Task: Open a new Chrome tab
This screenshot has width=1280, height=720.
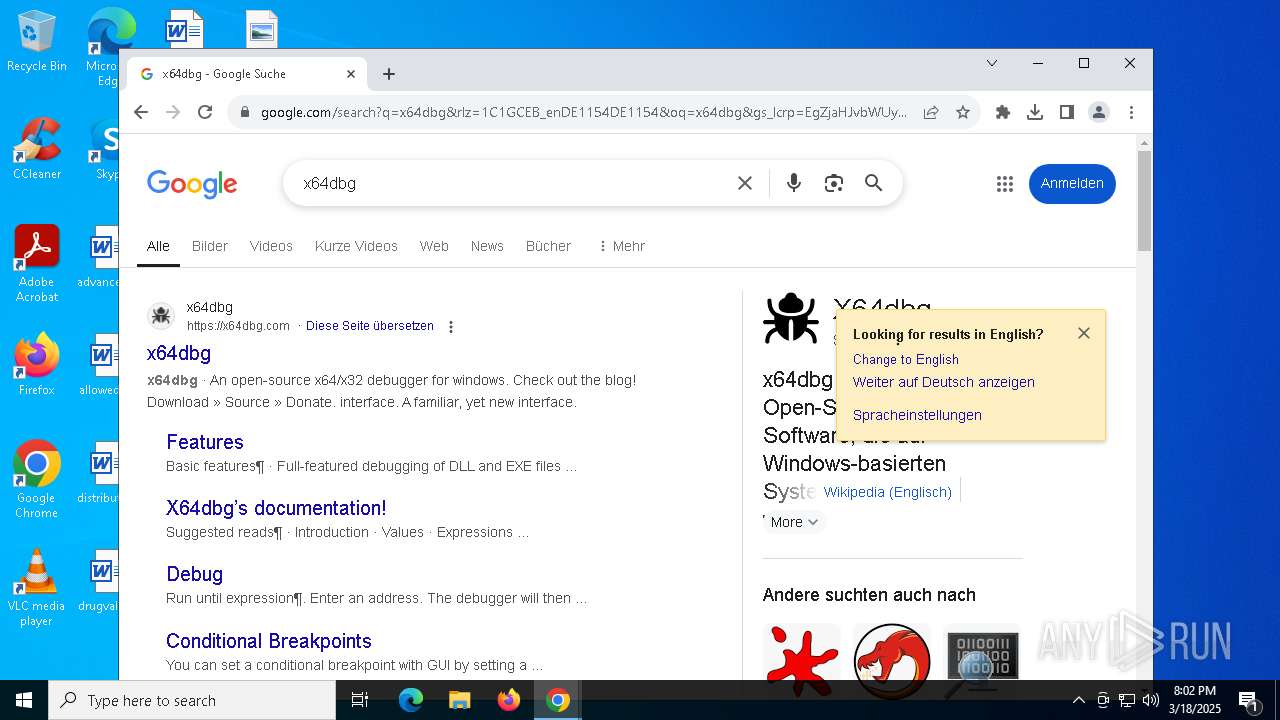Action: click(389, 74)
